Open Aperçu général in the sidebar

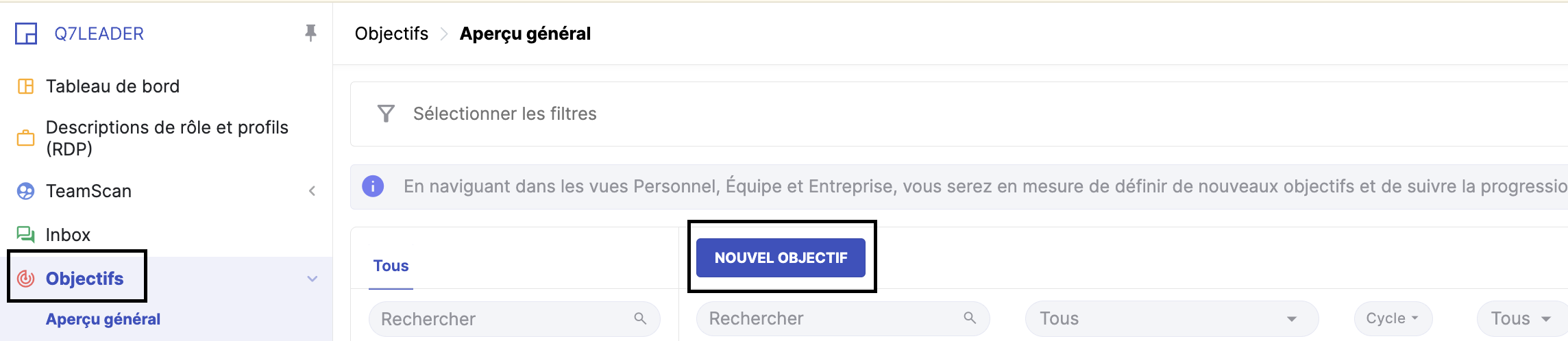click(x=103, y=319)
